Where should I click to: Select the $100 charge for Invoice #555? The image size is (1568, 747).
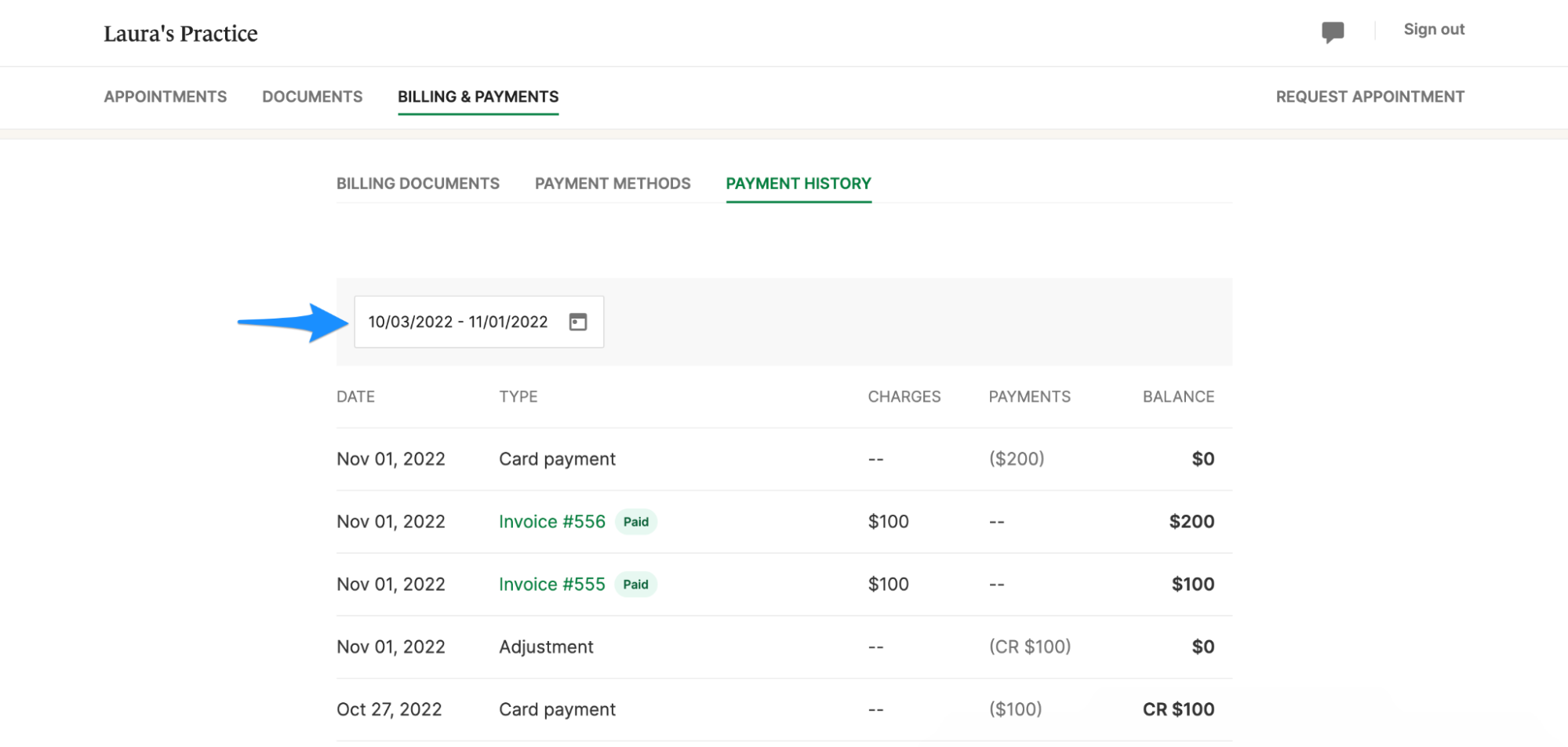tap(889, 585)
